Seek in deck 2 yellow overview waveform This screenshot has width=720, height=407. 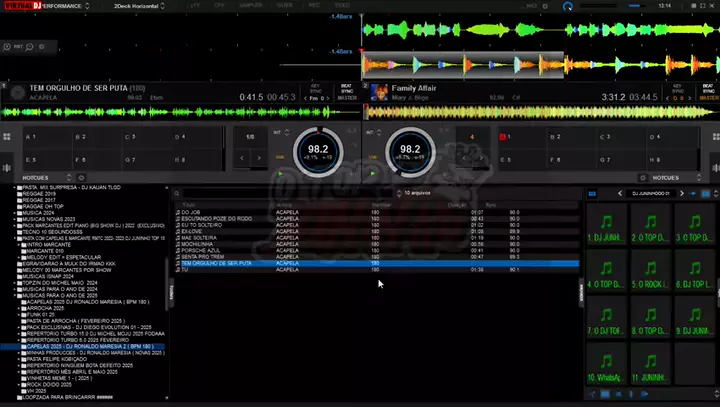[x=542, y=112]
